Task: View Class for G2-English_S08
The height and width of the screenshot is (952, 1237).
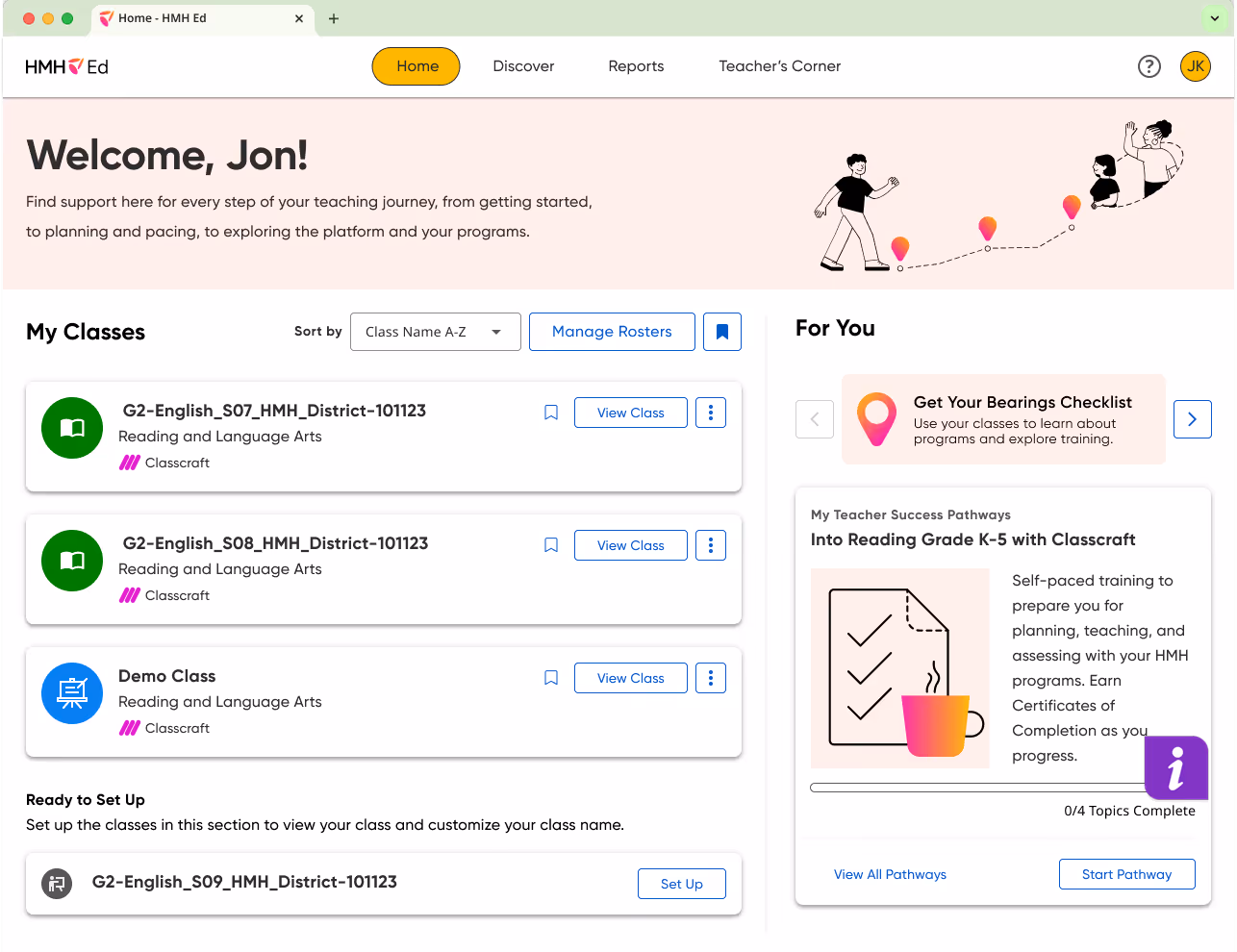Action: [631, 545]
